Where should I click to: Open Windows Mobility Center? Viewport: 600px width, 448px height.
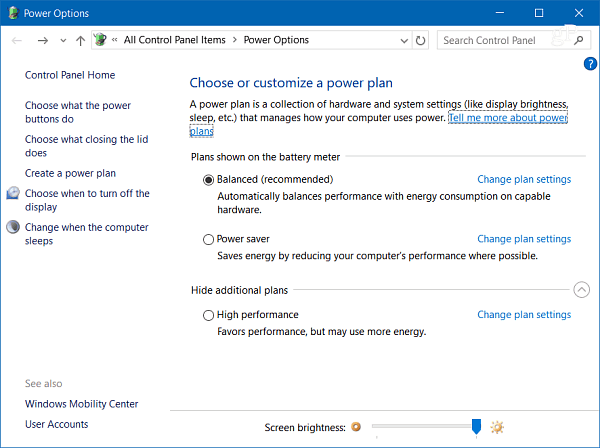(82, 404)
